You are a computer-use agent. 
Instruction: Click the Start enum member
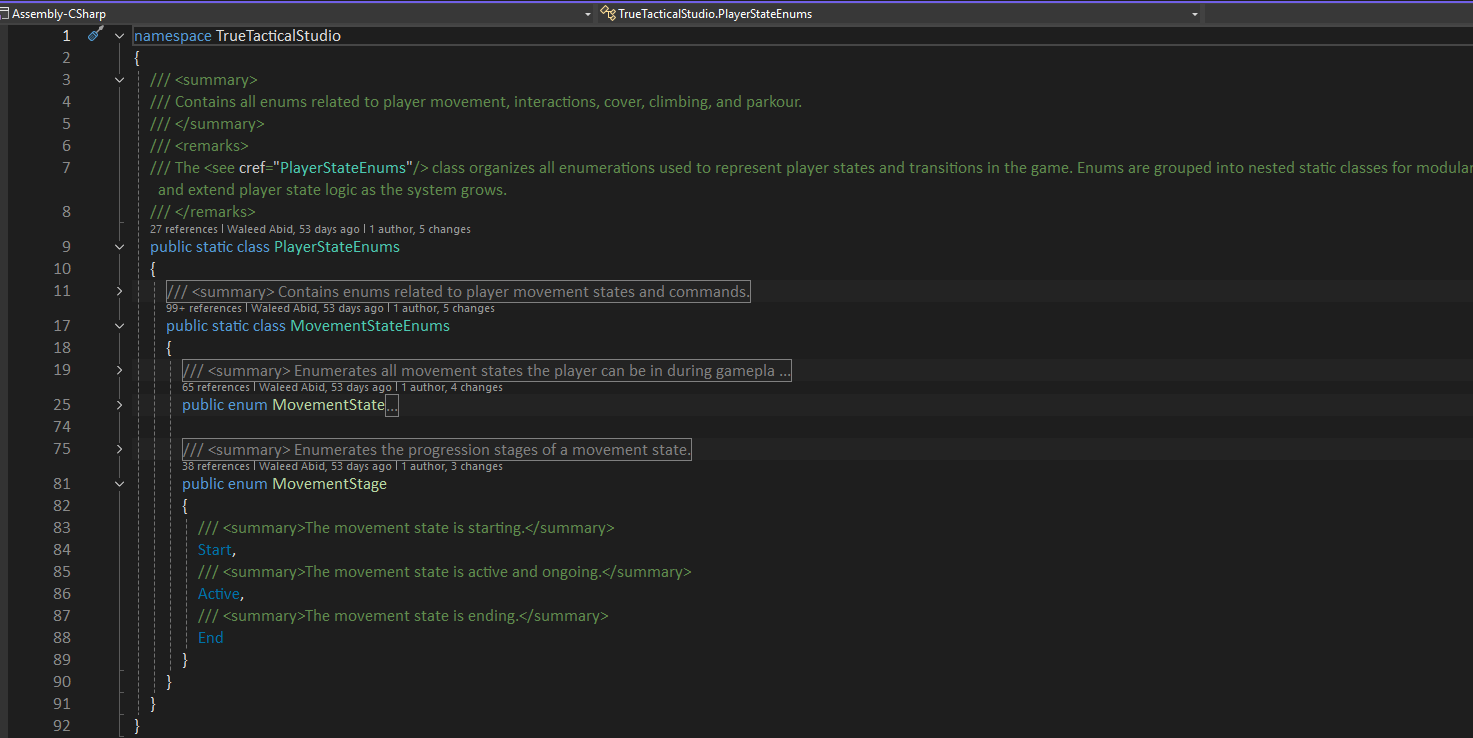pos(214,550)
